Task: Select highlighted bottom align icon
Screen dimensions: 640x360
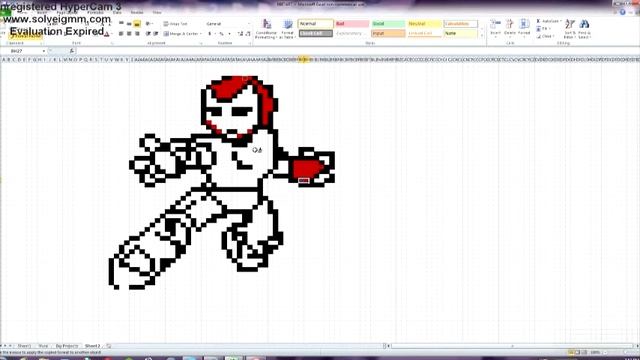Action: [x=137, y=24]
